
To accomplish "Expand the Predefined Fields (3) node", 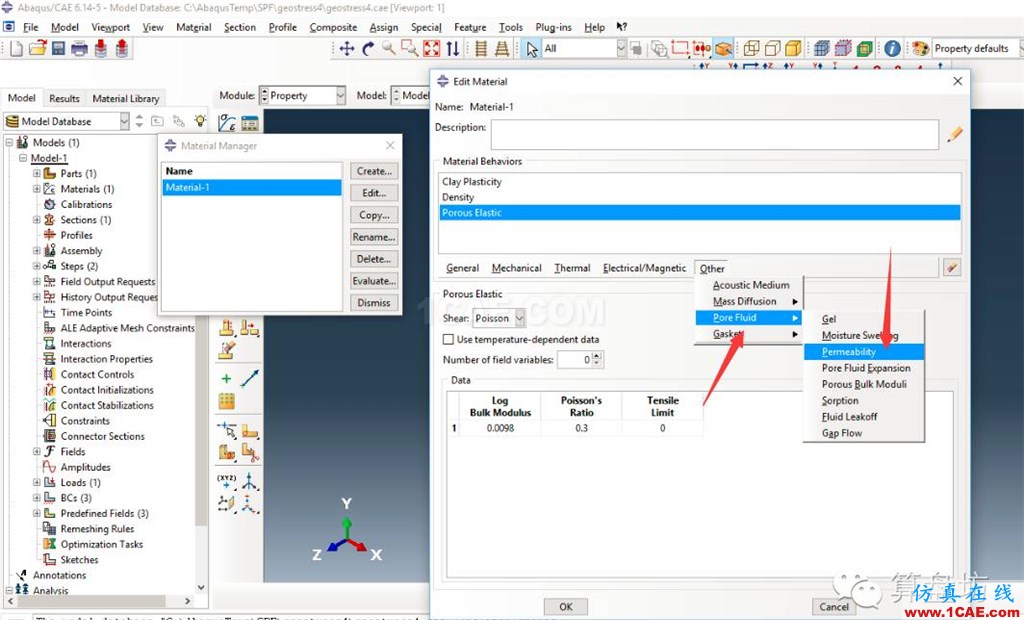I will pyautogui.click(x=37, y=514).
